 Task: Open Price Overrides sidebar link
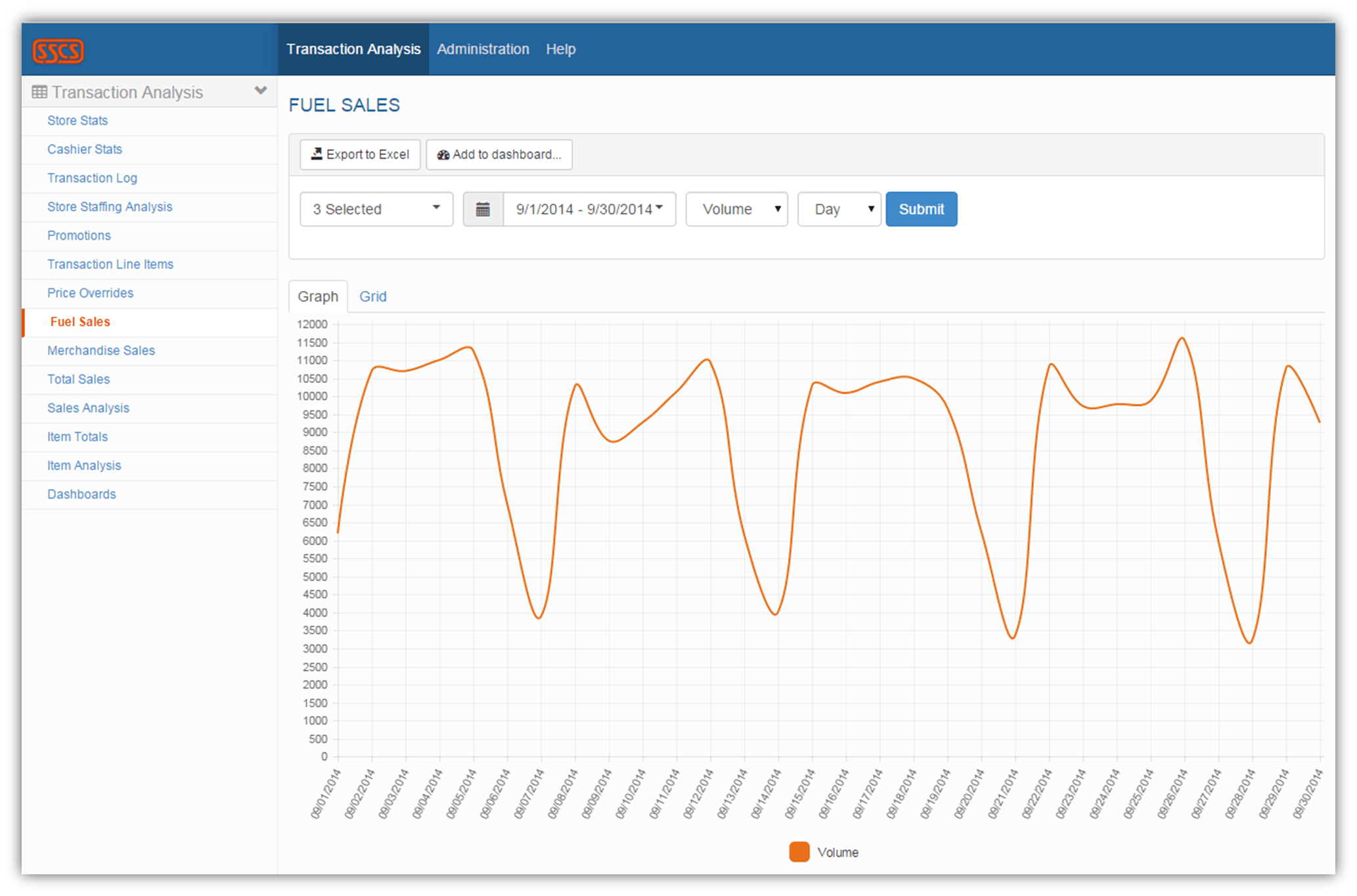pos(90,293)
